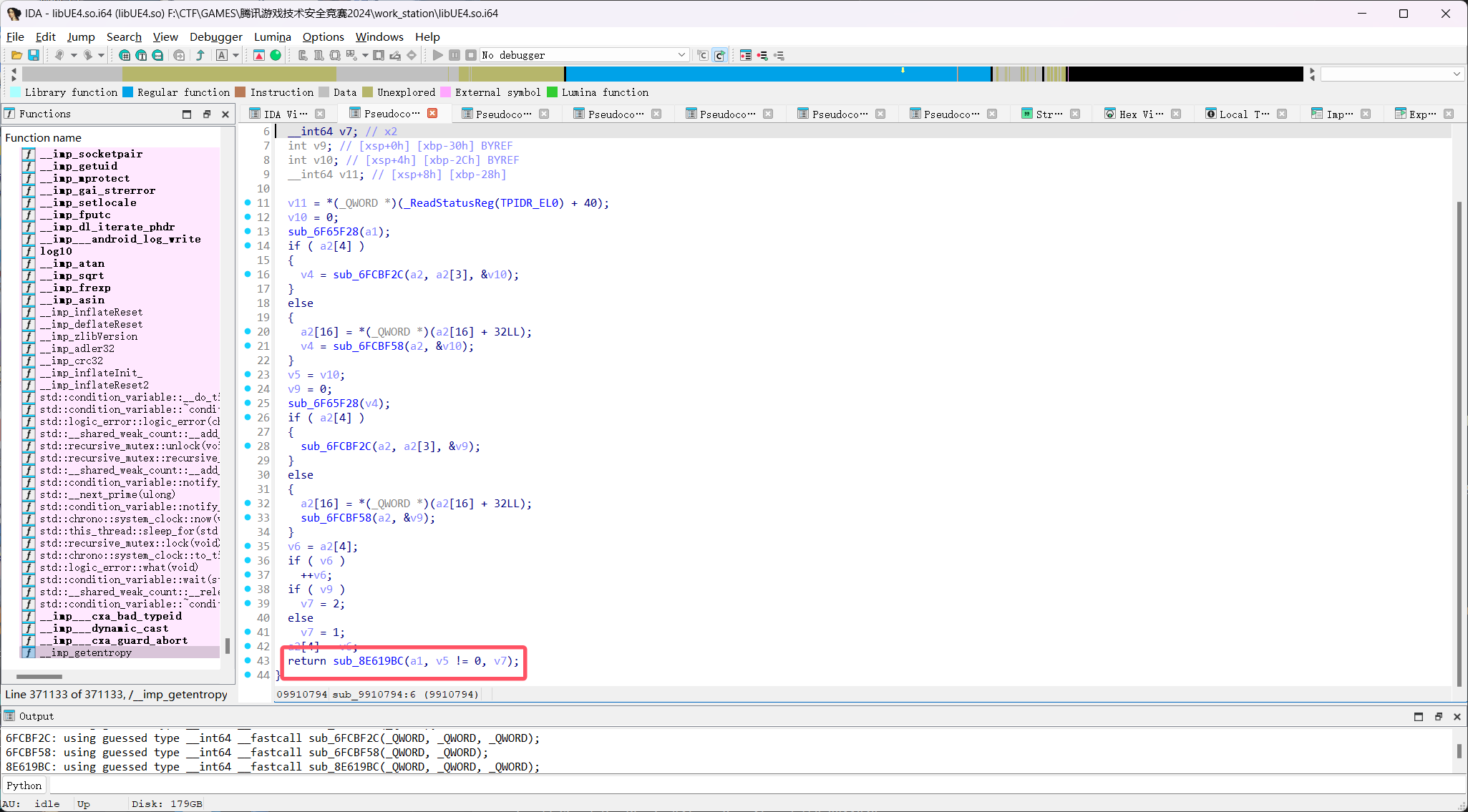Click the Save database floppy icon

tap(34, 55)
